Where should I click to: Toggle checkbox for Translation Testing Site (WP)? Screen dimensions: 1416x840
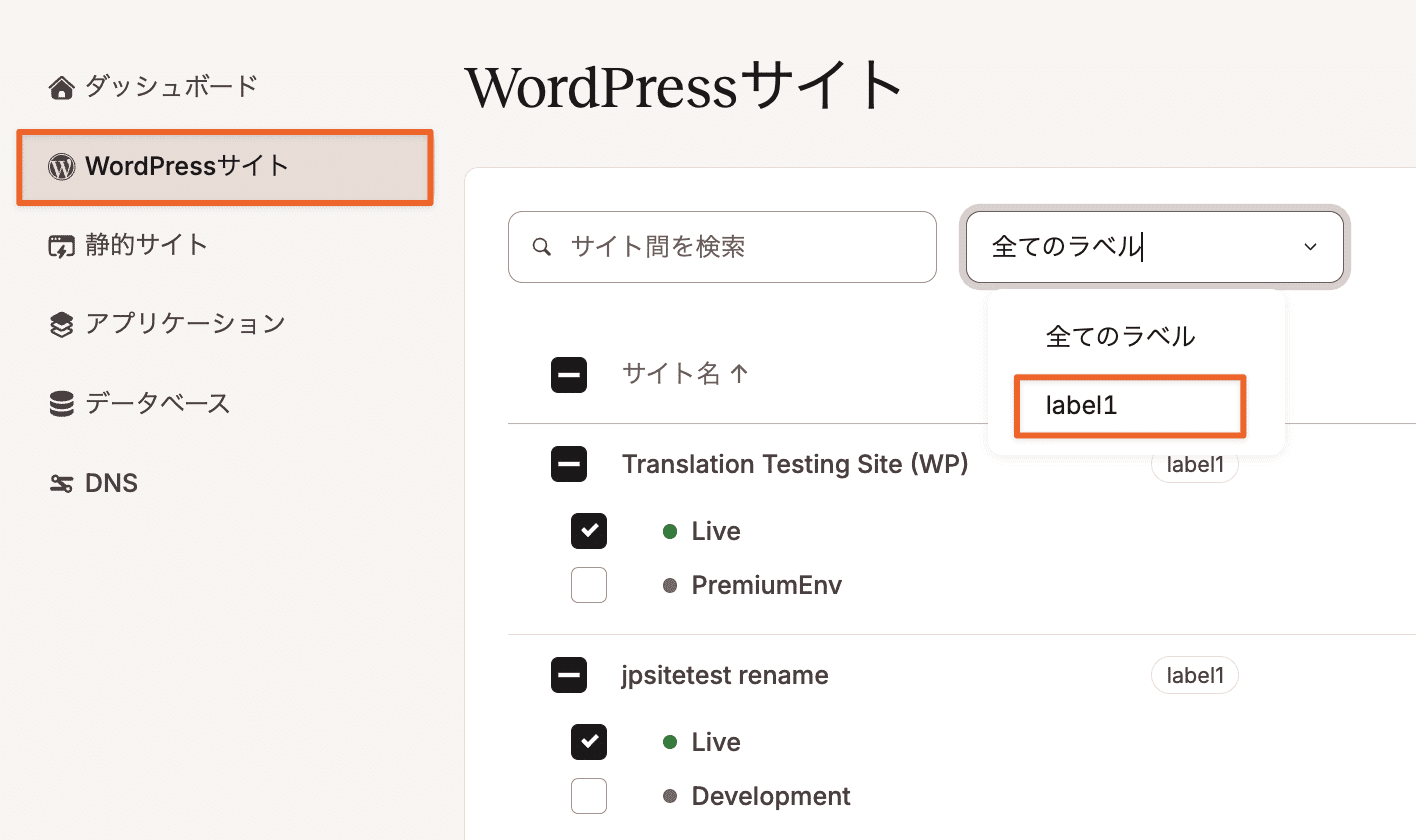tap(569, 464)
